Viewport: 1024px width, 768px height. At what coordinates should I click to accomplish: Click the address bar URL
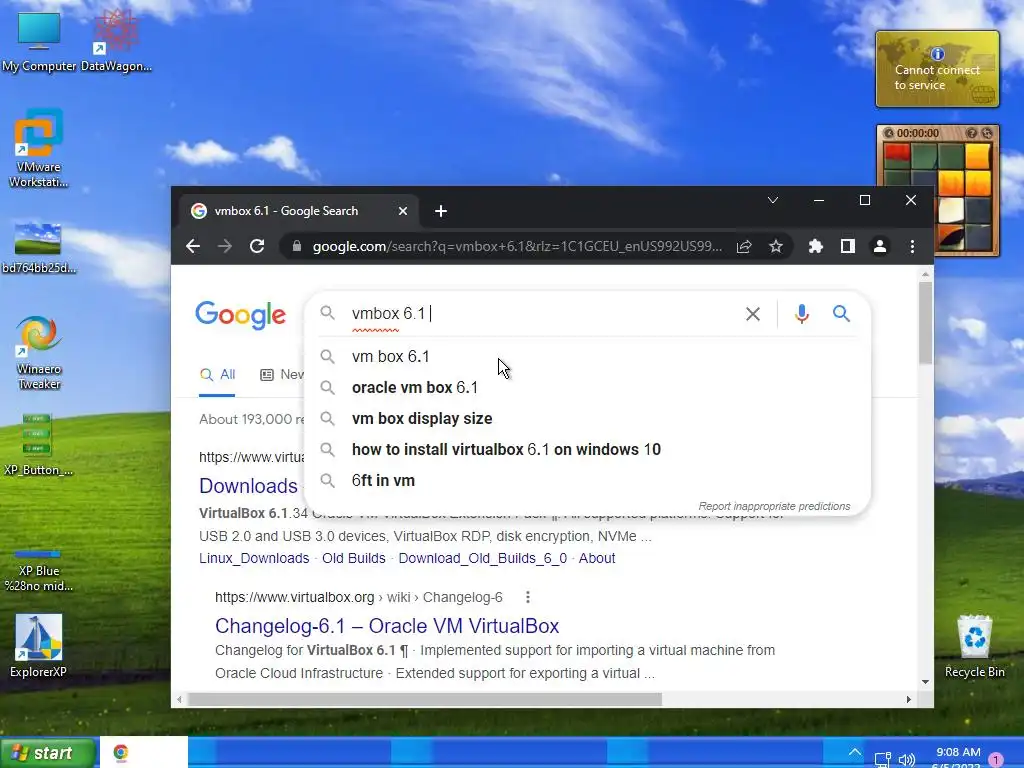[517, 246]
